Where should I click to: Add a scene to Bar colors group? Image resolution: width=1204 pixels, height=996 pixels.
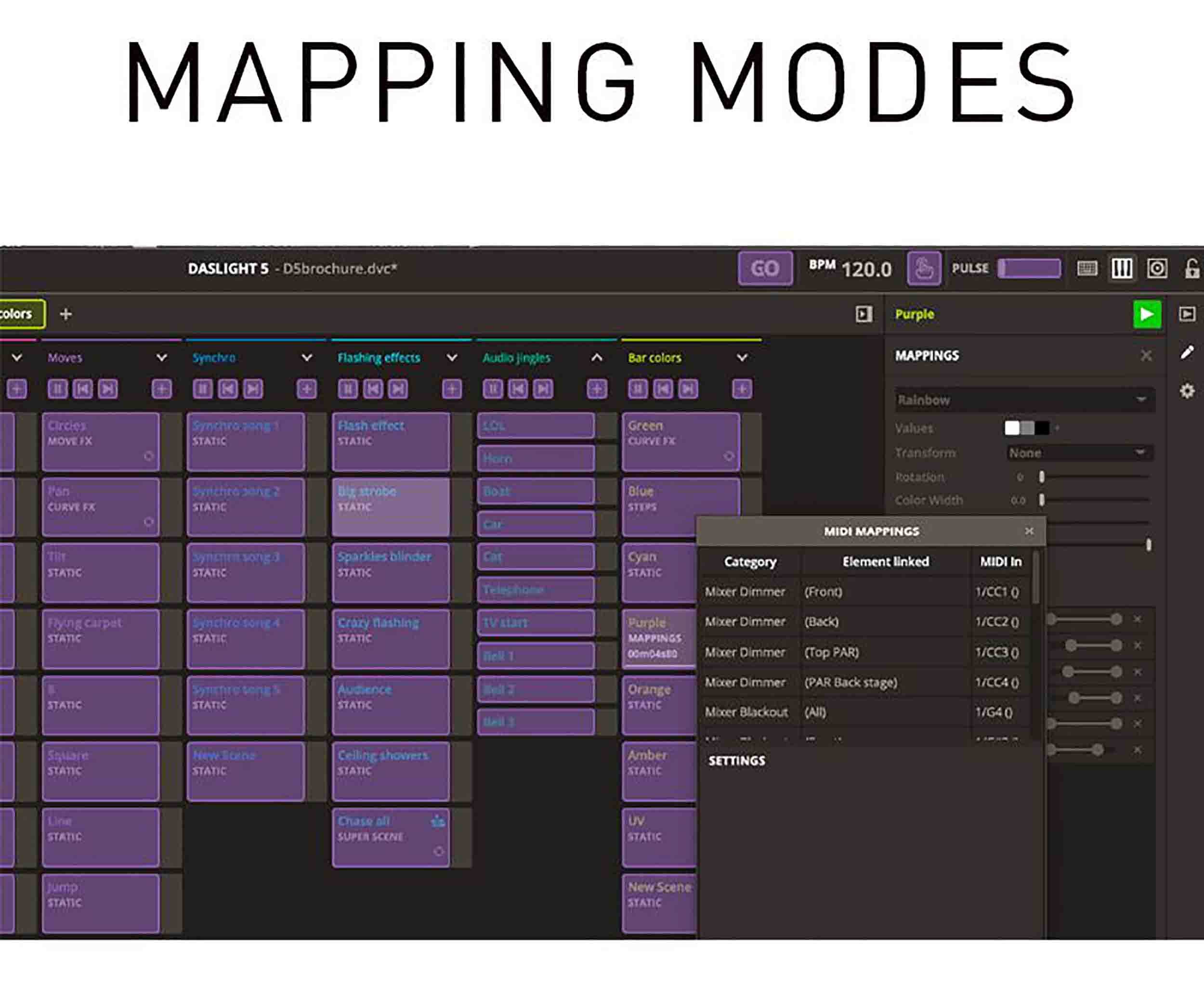pyautogui.click(x=742, y=389)
